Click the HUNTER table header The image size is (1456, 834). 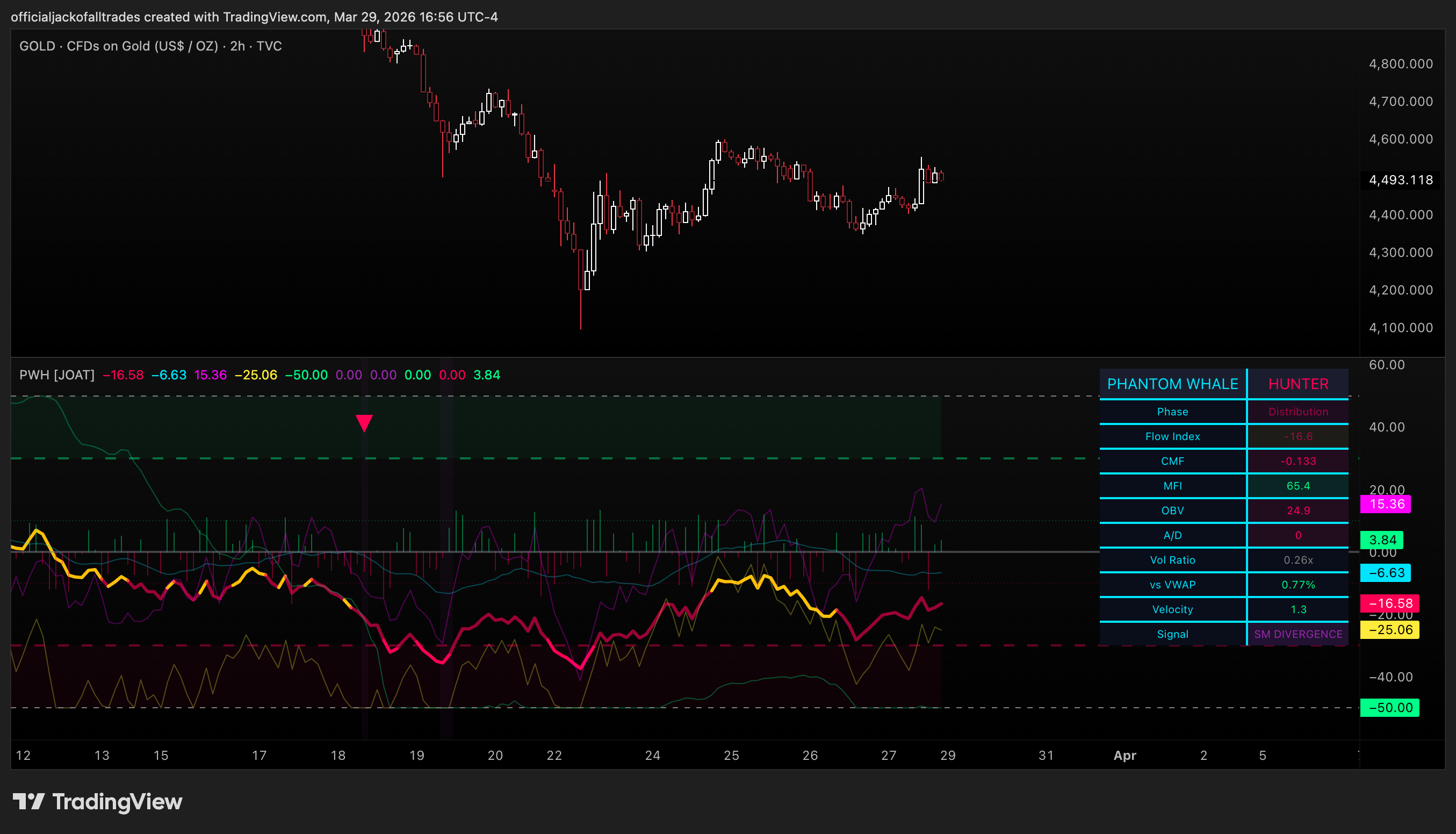tap(1298, 384)
